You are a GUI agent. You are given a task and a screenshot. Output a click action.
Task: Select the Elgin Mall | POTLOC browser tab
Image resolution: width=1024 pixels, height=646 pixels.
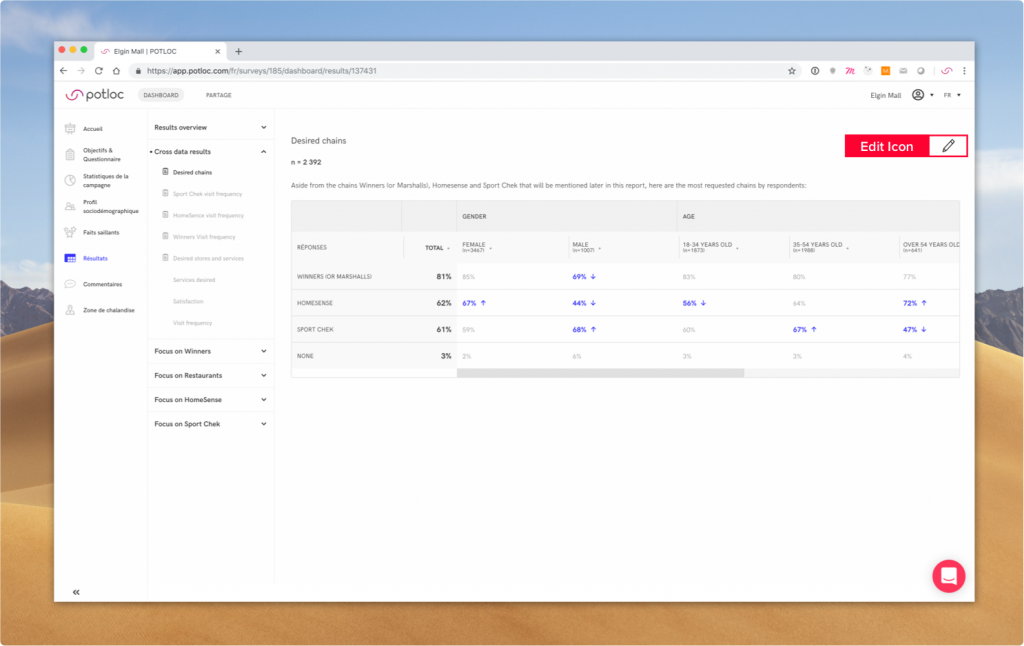[x=161, y=52]
